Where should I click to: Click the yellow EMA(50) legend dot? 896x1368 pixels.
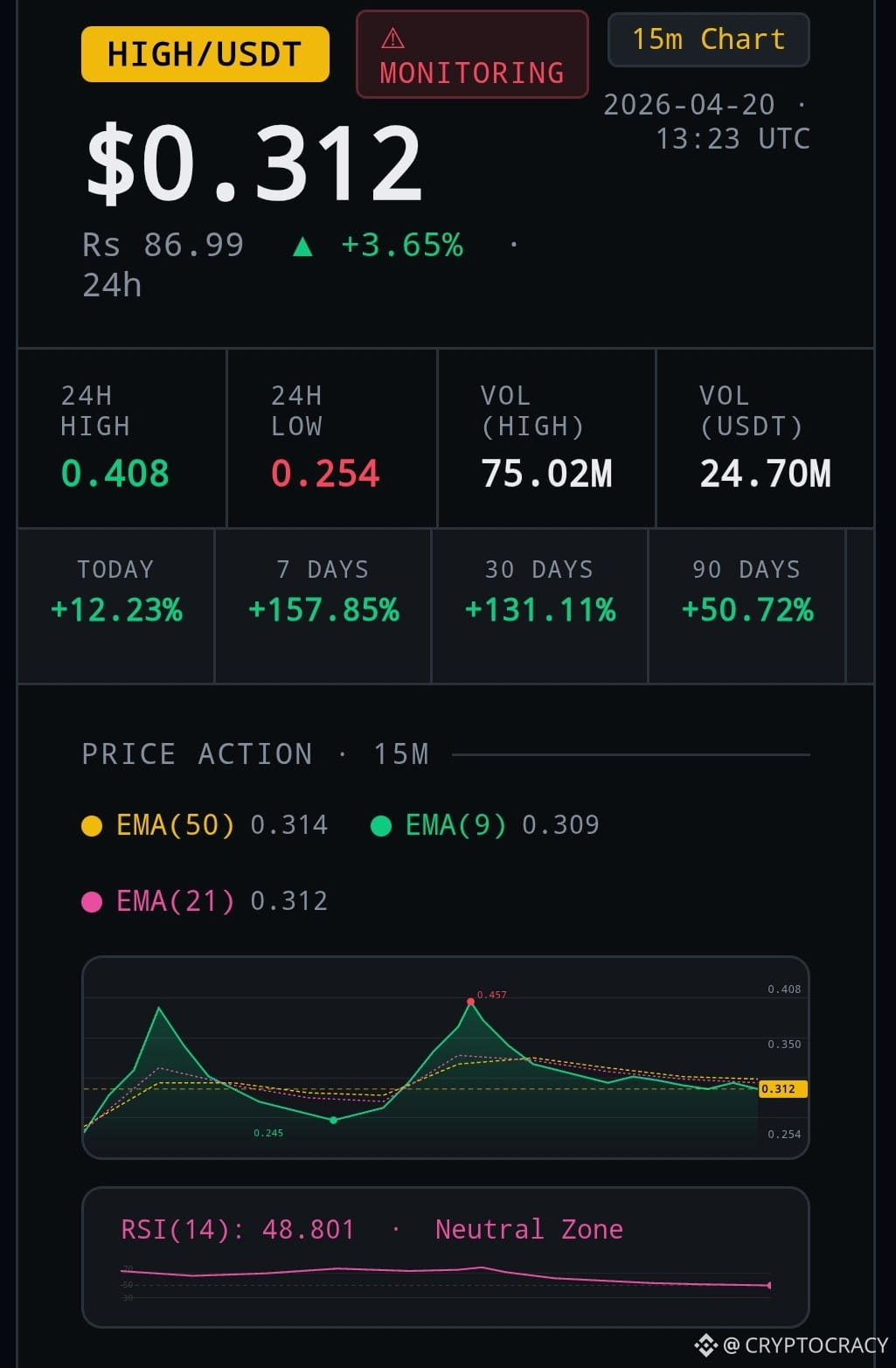pyautogui.click(x=92, y=826)
